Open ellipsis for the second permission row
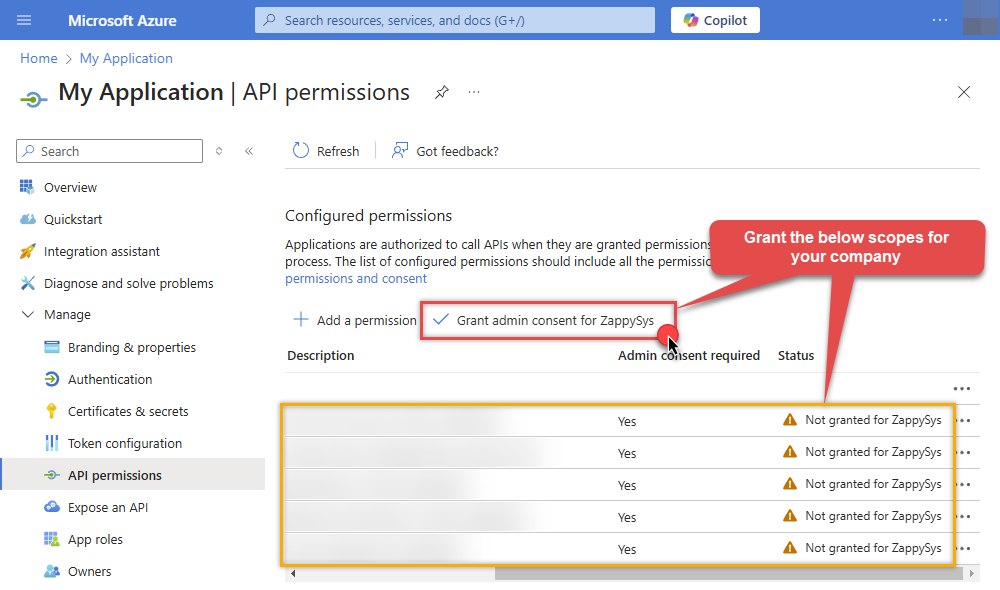This screenshot has height=590, width=1000. (964, 452)
